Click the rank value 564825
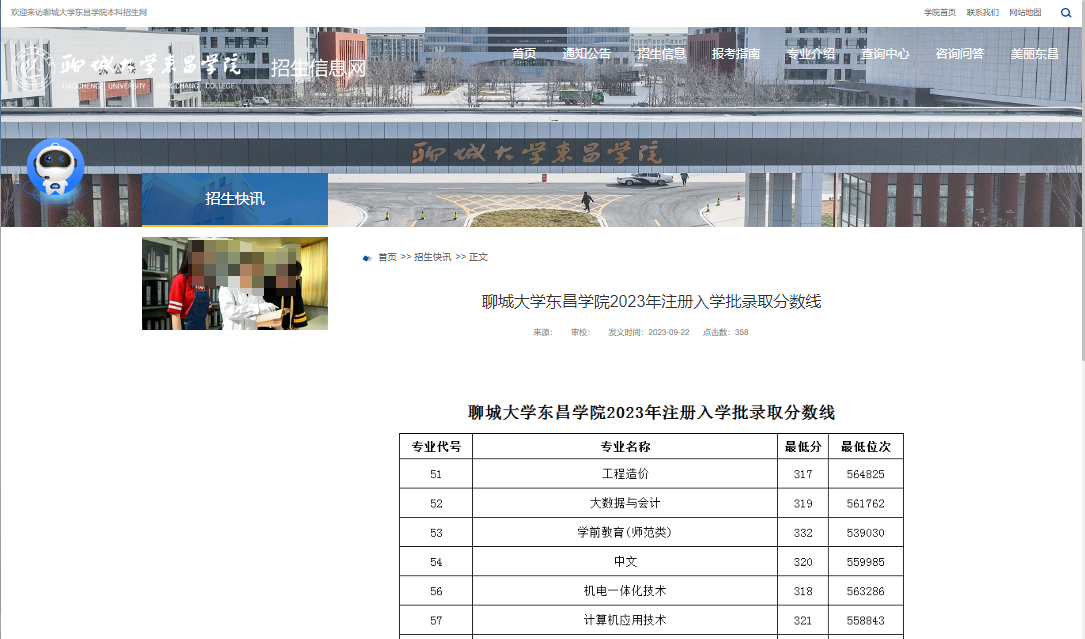This screenshot has width=1085, height=639. coord(866,474)
